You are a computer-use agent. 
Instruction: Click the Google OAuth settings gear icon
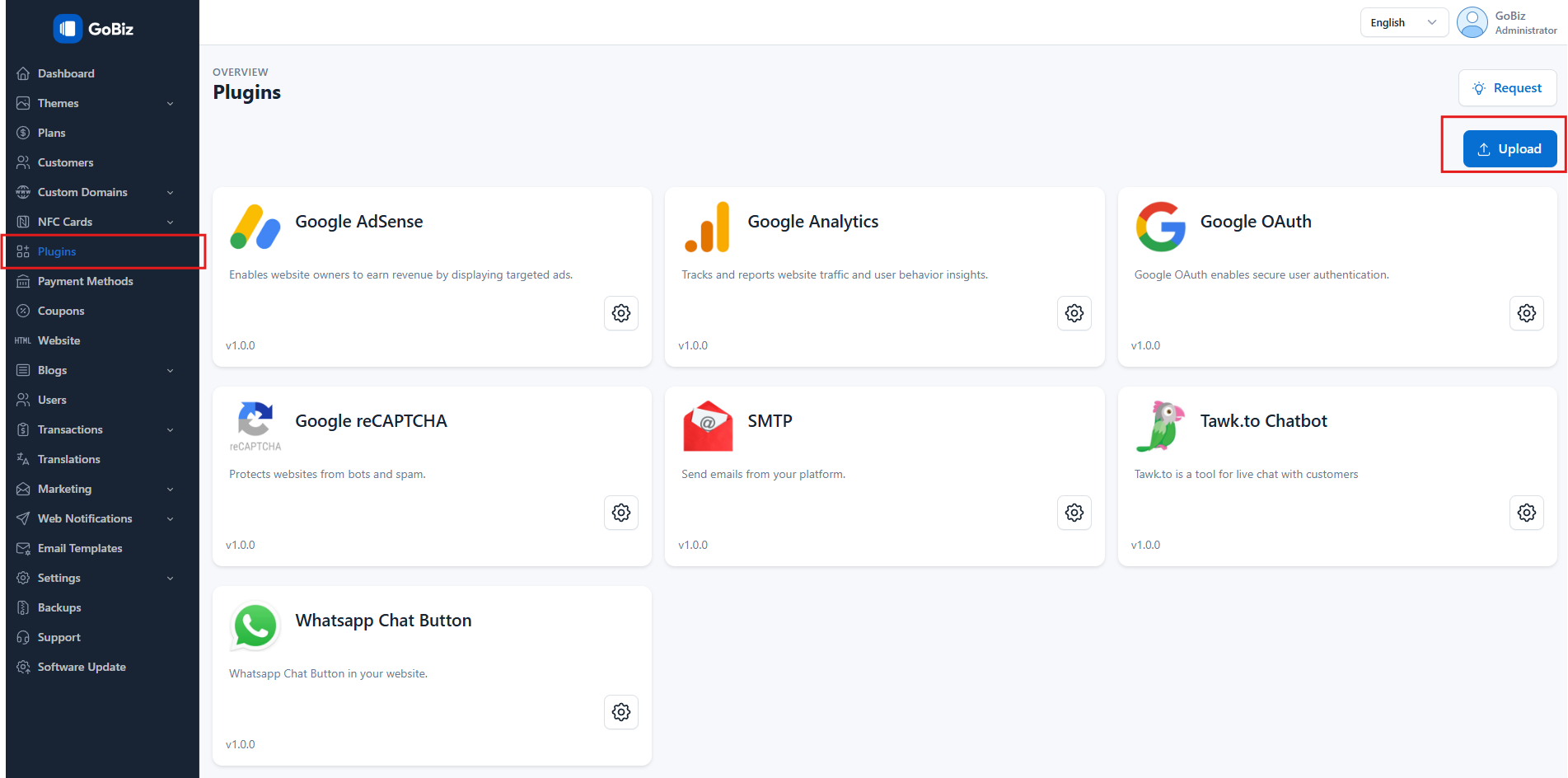(x=1526, y=313)
